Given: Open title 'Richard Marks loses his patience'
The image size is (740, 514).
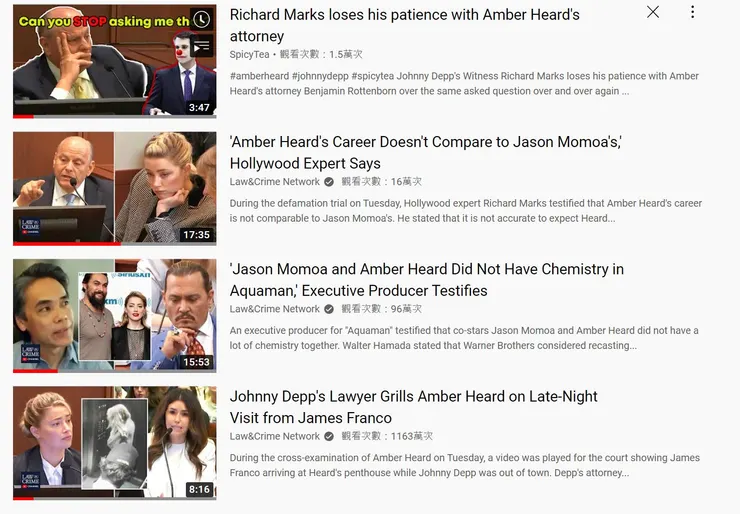Looking at the screenshot, I should 404,25.
